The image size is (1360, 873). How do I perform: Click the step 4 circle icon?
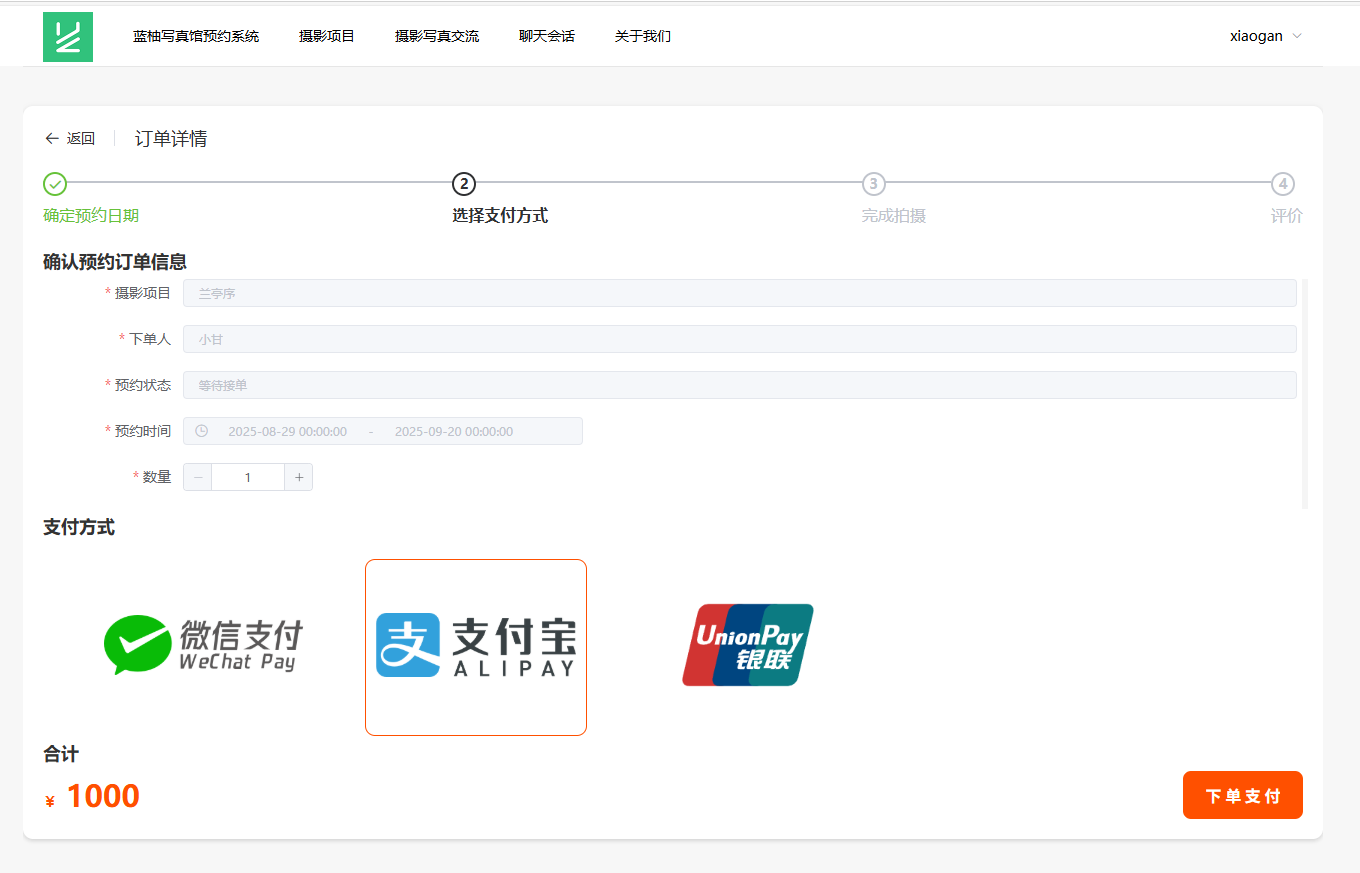click(x=1283, y=184)
